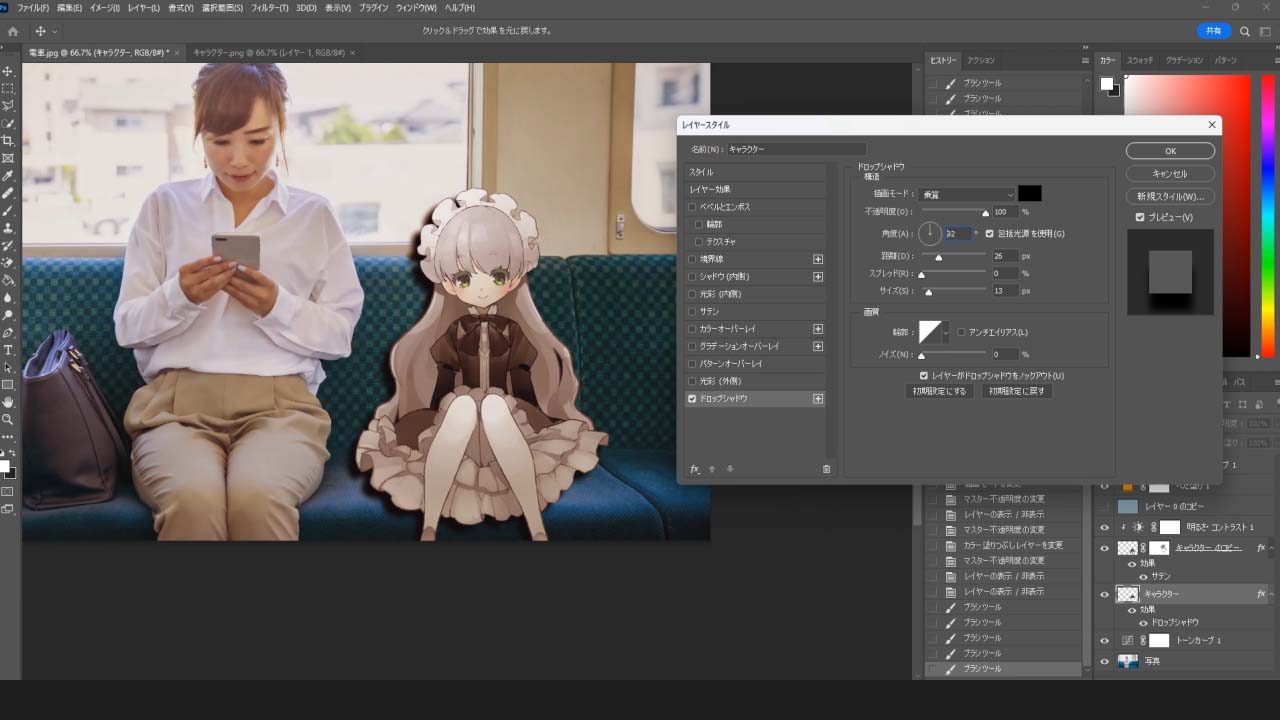This screenshot has width=1280, height=720.
Task: Select the Clone Stamp tool
Action: click(8, 227)
